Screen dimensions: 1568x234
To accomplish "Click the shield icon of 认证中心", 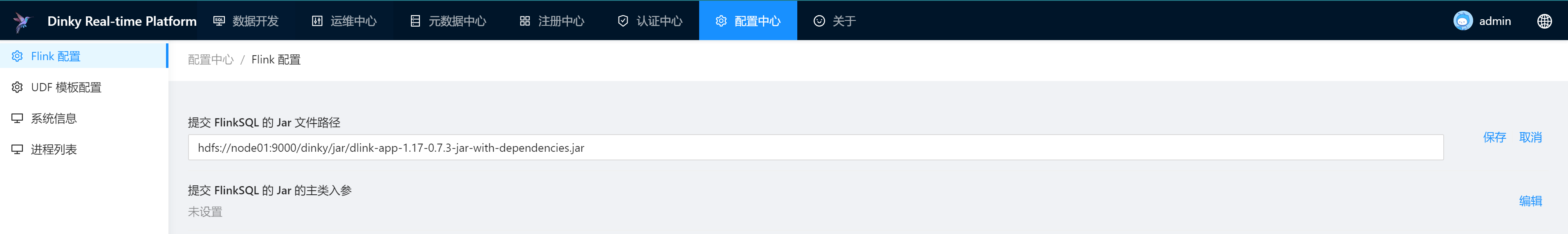I will click(x=623, y=21).
